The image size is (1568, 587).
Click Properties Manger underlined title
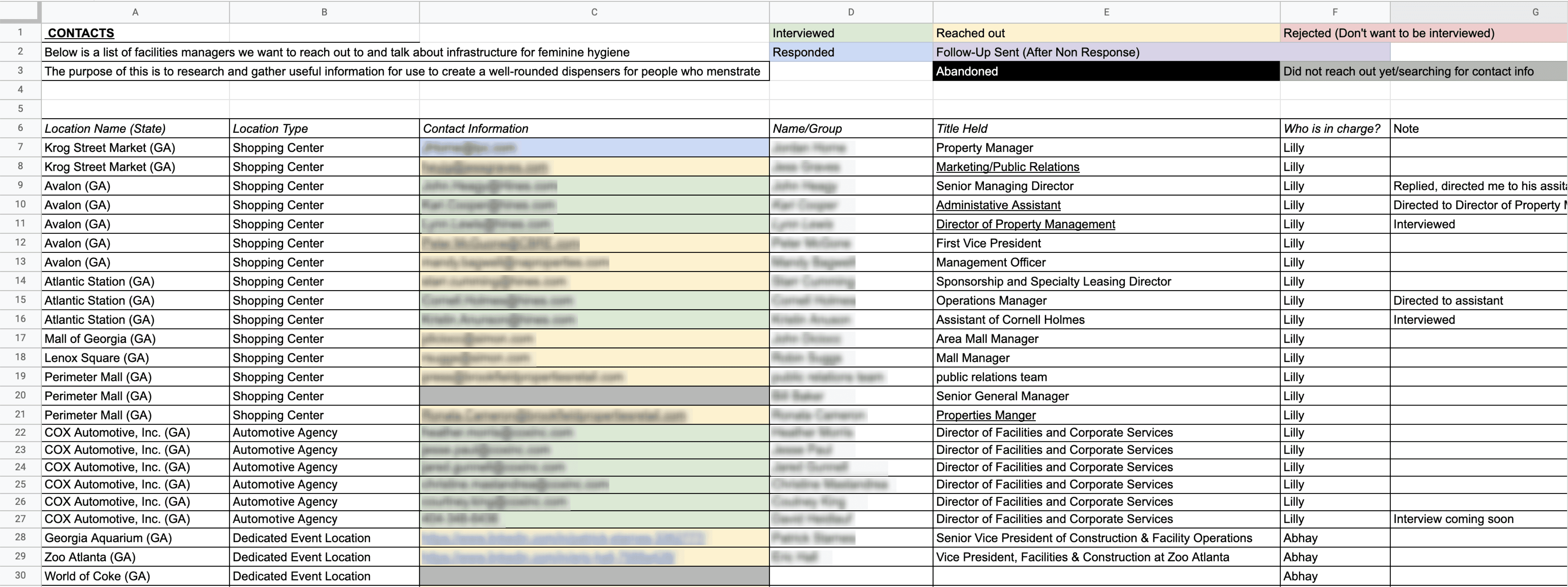tap(985, 415)
